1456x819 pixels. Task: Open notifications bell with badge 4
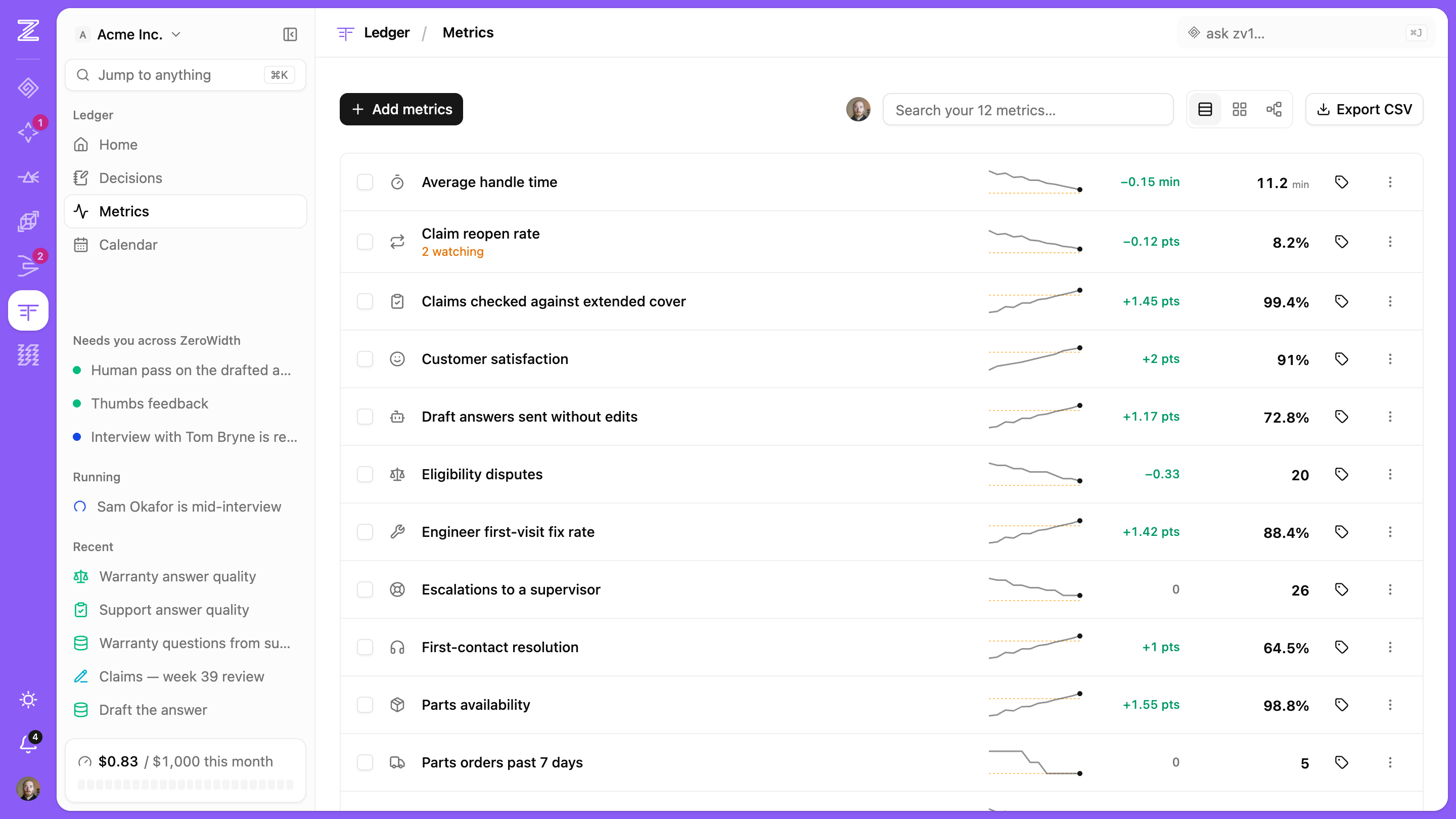29,743
